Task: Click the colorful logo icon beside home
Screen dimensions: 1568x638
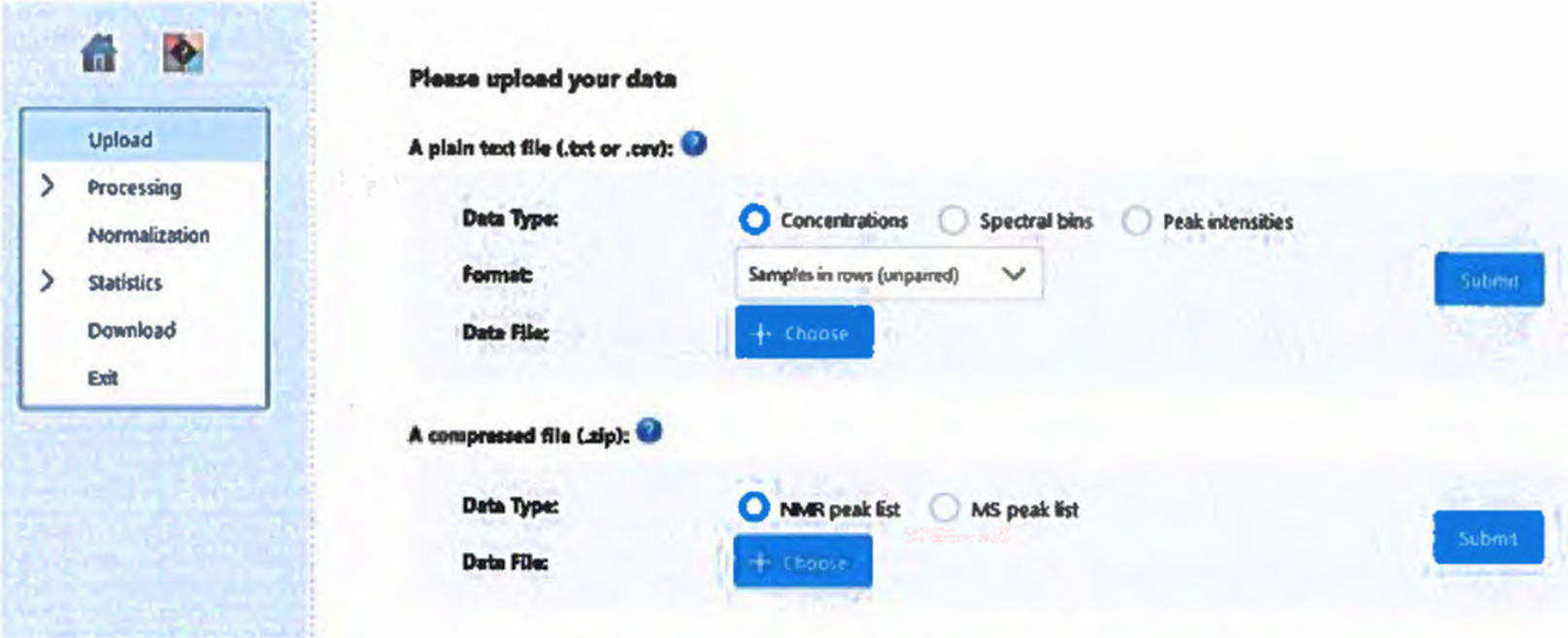Action: point(183,52)
